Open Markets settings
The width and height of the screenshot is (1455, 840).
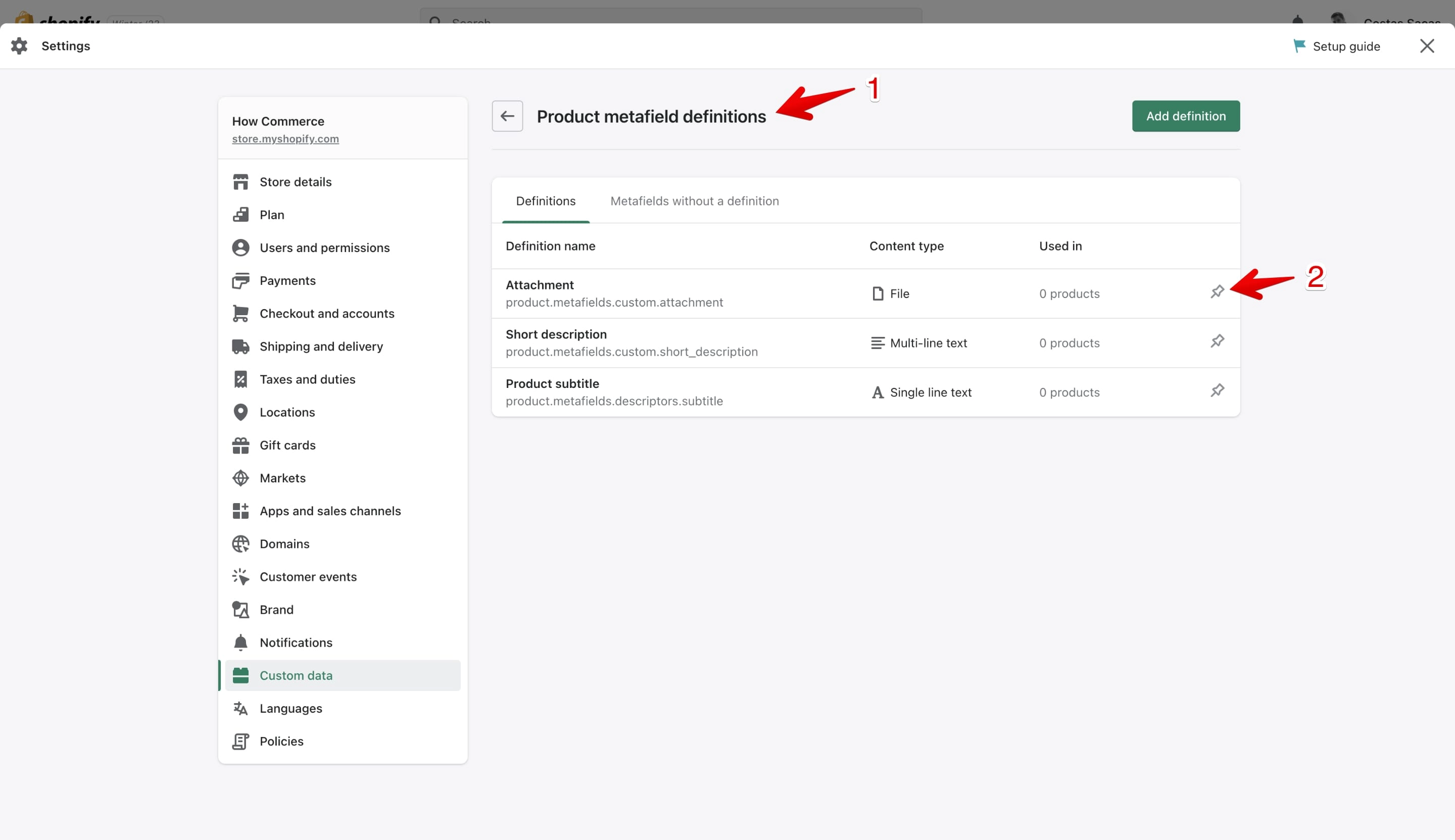point(343,478)
